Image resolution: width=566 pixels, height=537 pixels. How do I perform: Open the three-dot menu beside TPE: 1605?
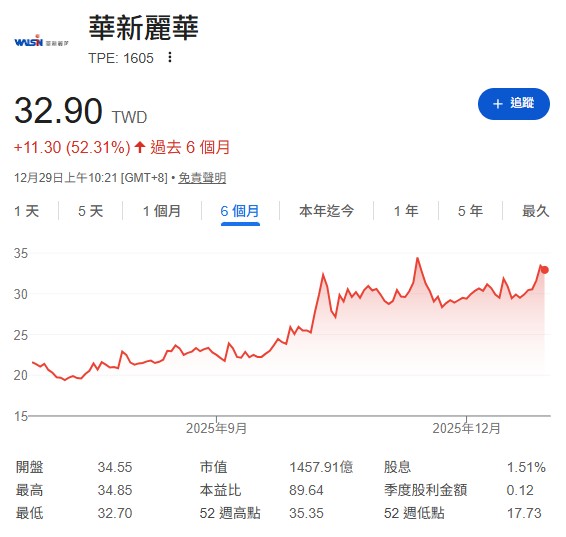(x=170, y=57)
